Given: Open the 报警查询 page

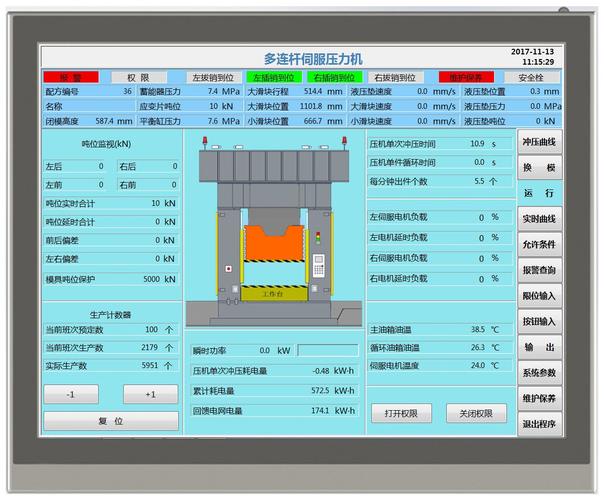Looking at the screenshot, I should [539, 270].
